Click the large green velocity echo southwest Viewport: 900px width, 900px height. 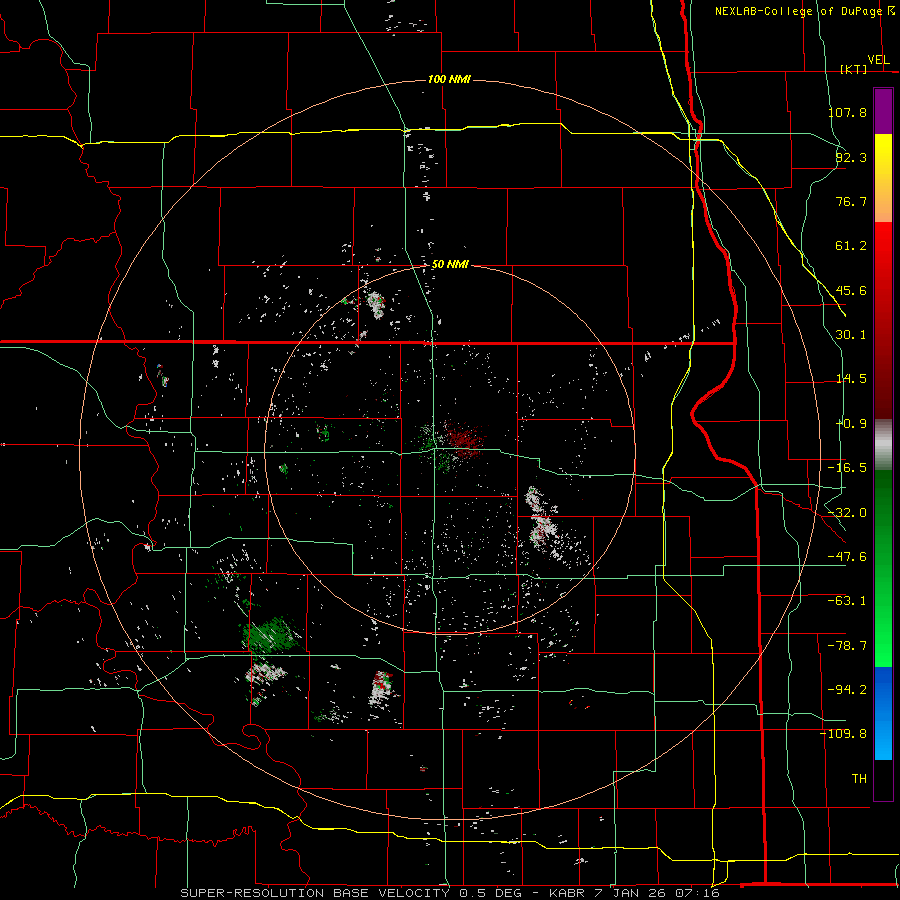click(271, 635)
